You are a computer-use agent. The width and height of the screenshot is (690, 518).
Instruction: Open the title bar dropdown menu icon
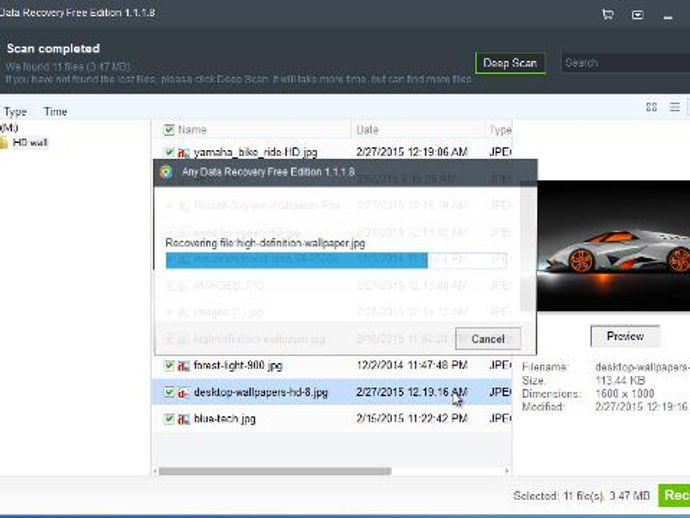(x=638, y=15)
